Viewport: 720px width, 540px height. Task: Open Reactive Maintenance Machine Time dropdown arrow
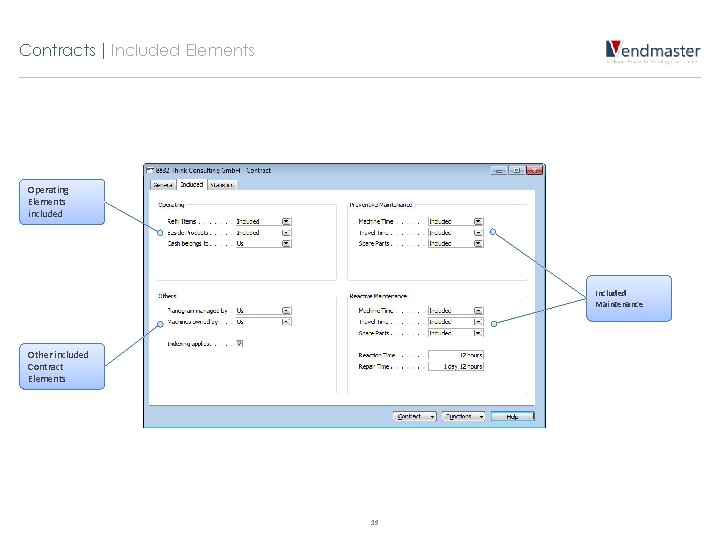[x=478, y=310]
